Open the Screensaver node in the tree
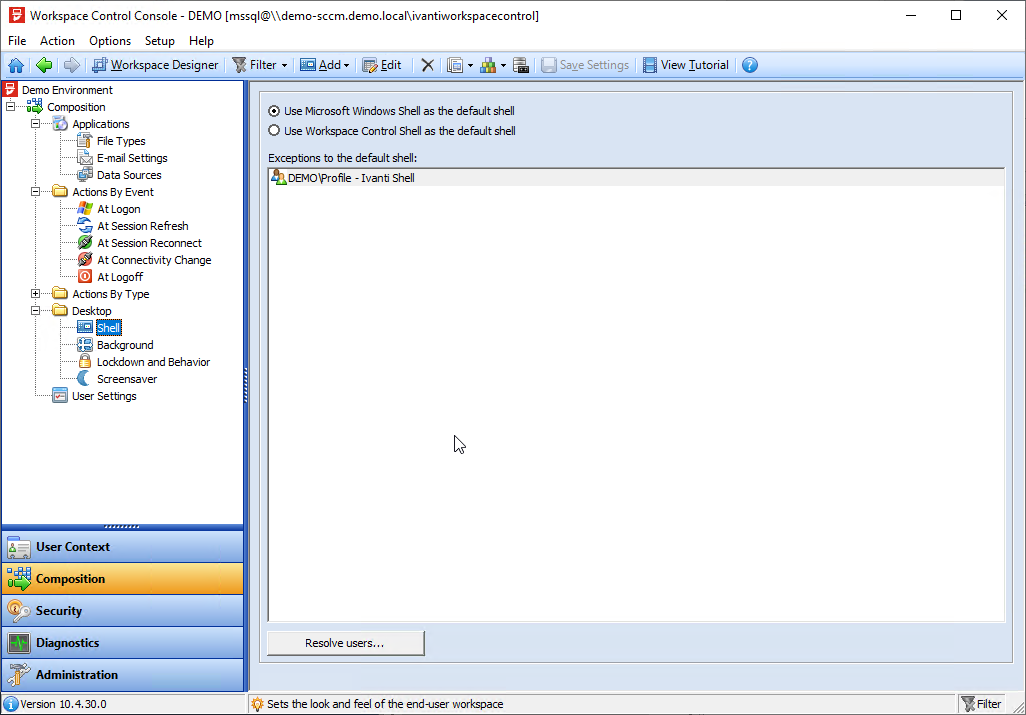Viewport: 1026px width, 715px height. [126, 379]
